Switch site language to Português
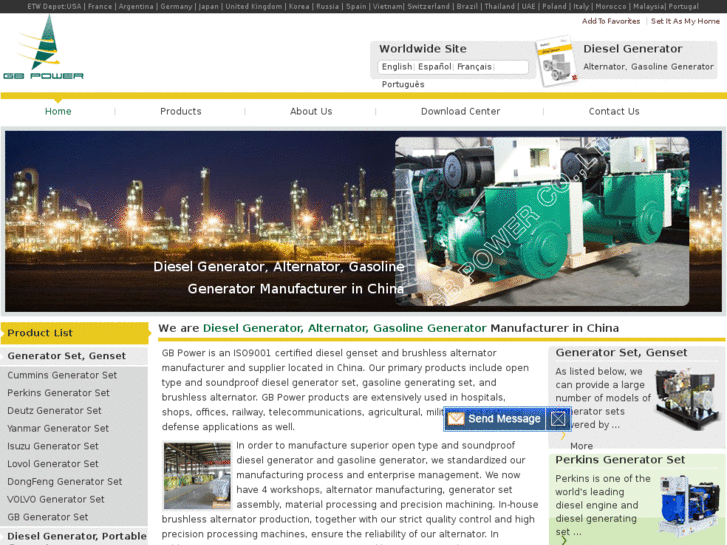727x545 pixels. point(403,84)
